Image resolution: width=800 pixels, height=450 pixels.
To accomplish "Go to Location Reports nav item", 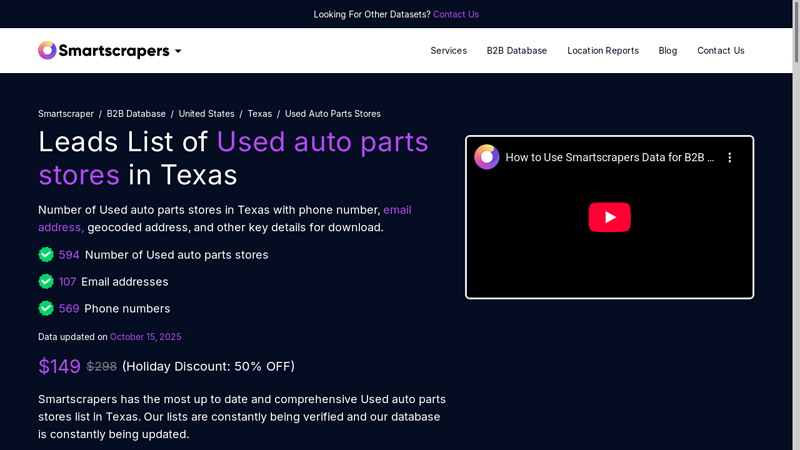I will pyautogui.click(x=603, y=51).
